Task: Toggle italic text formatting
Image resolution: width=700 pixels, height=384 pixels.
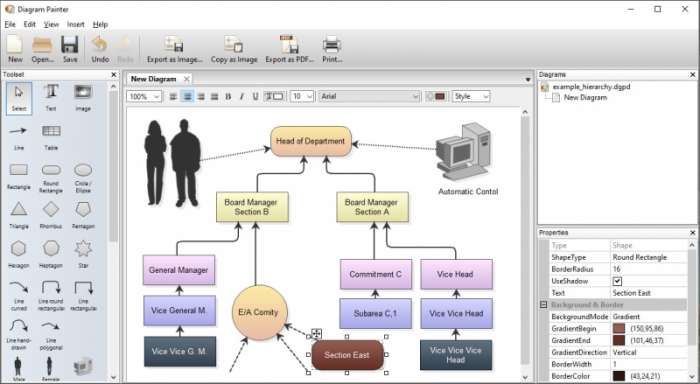Action: tap(242, 96)
